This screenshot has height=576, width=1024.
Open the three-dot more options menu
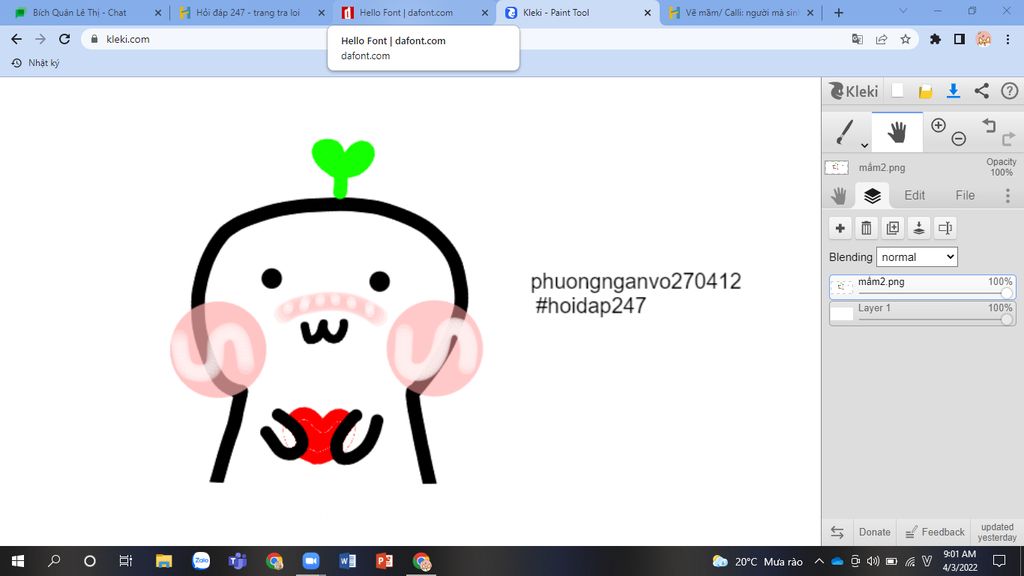pyautogui.click(x=1008, y=195)
